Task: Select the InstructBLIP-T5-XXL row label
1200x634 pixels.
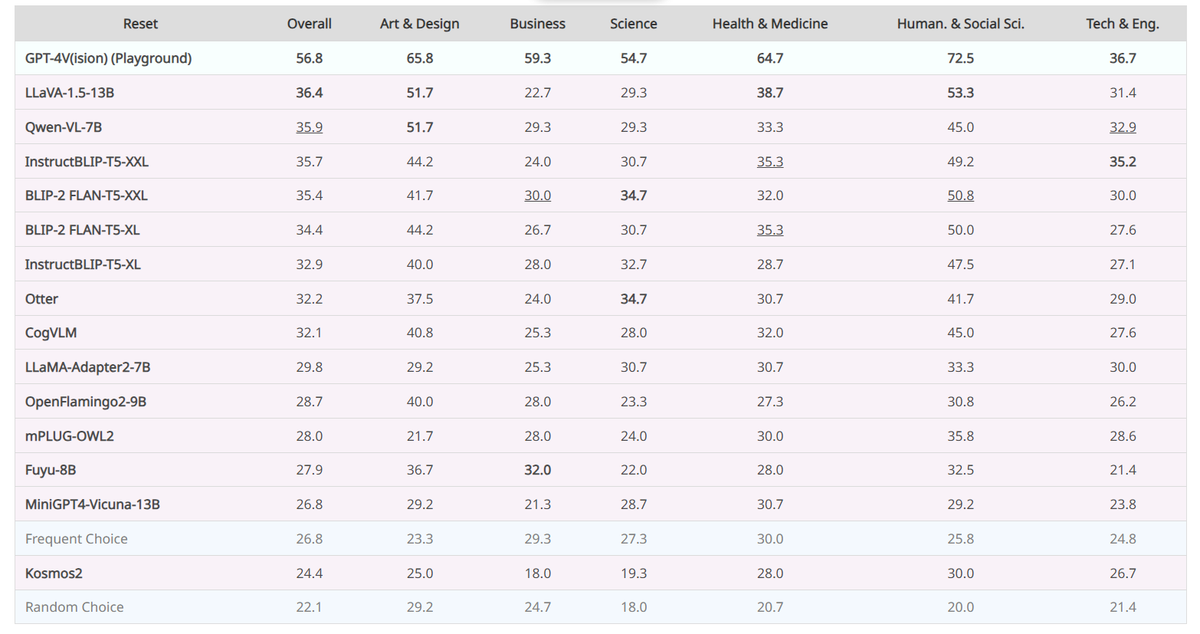Action: [x=87, y=161]
